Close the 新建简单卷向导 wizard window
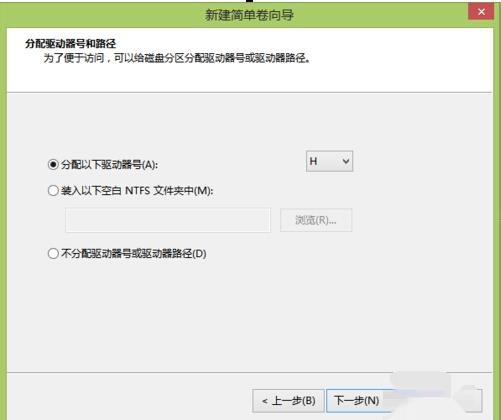This screenshot has width=501, height=420. point(481,12)
